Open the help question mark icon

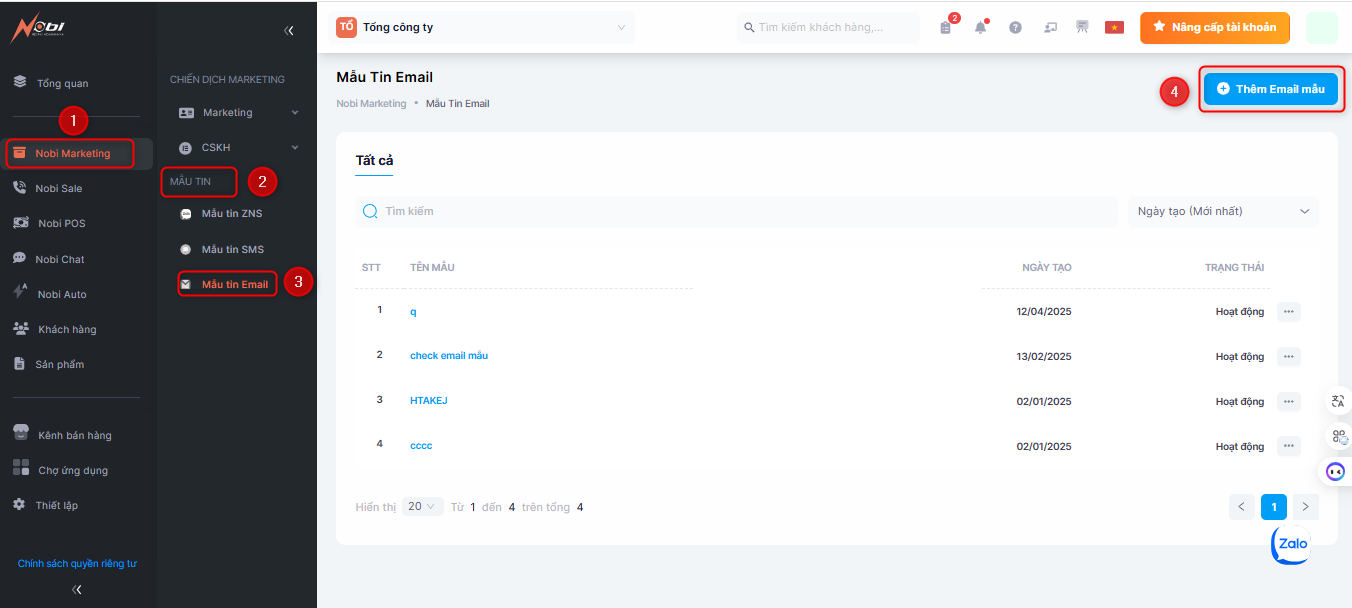1015,28
